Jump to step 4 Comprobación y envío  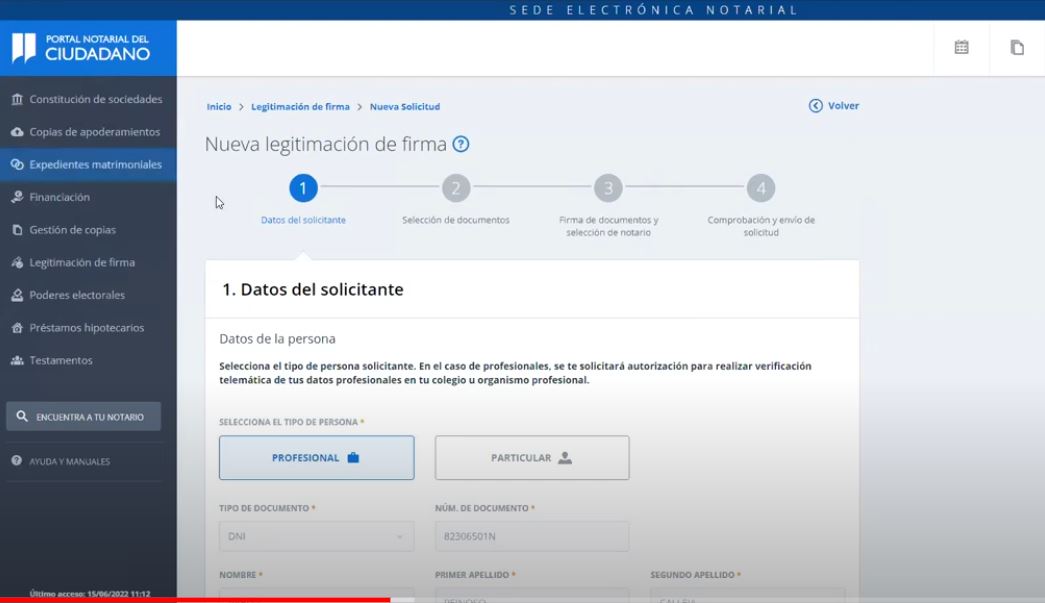[x=760, y=189]
